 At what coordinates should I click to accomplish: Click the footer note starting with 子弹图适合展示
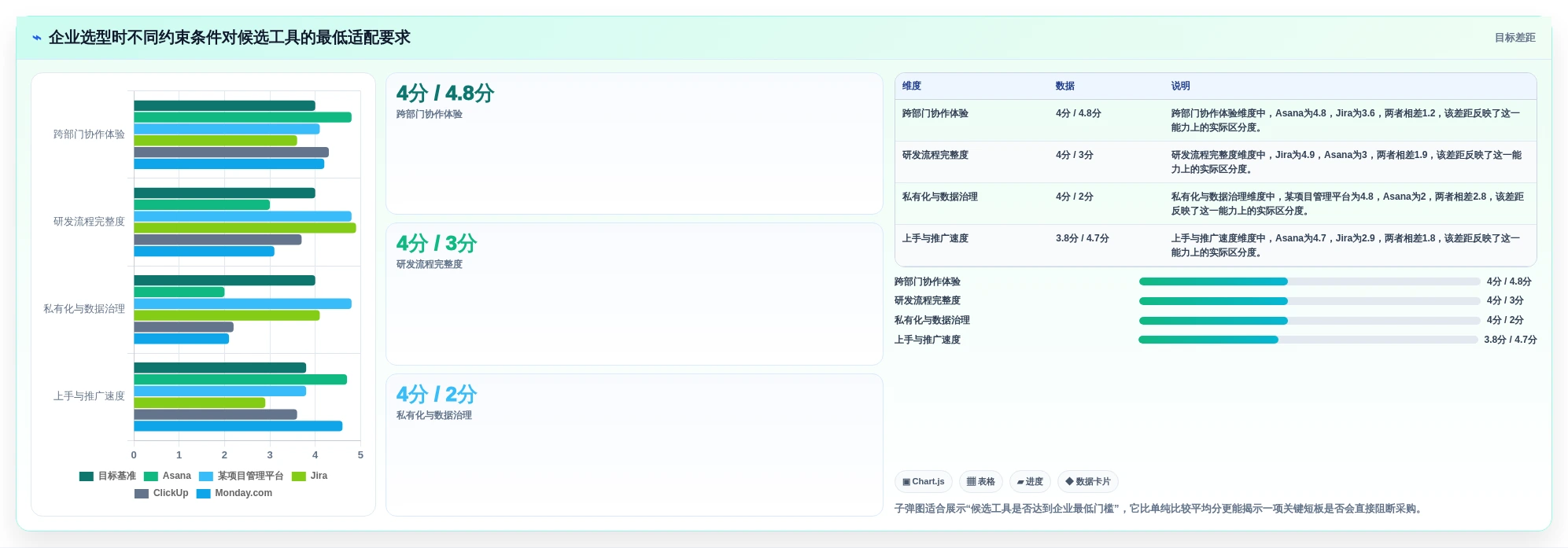[1160, 509]
